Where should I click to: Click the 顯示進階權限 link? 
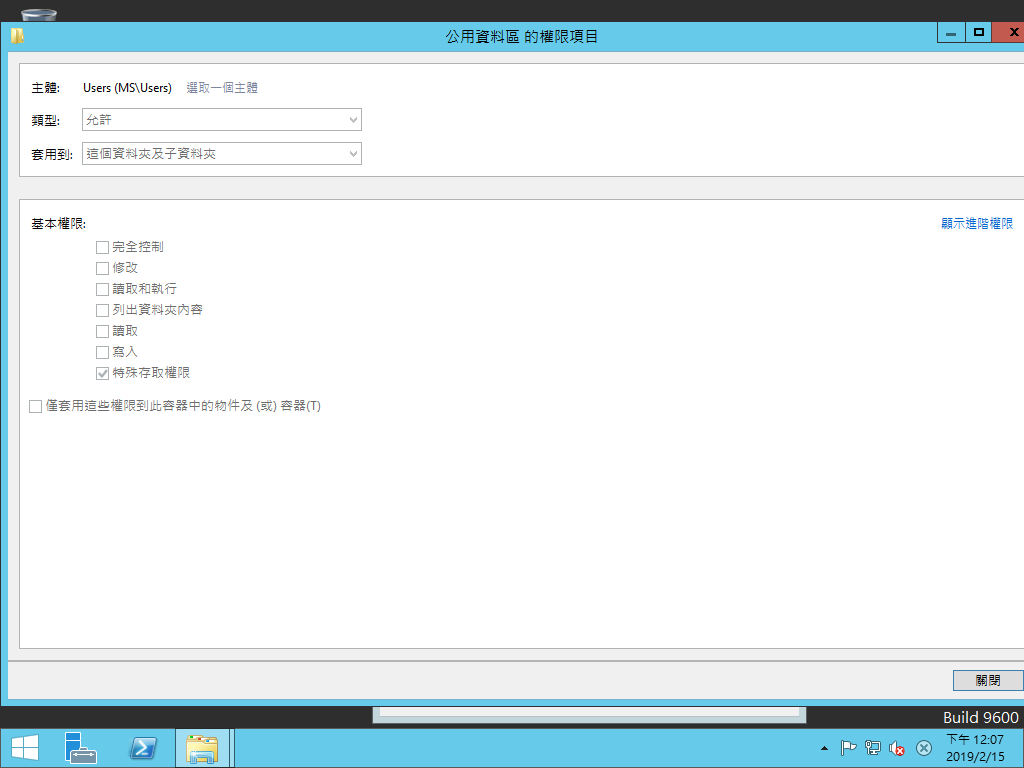pos(977,223)
